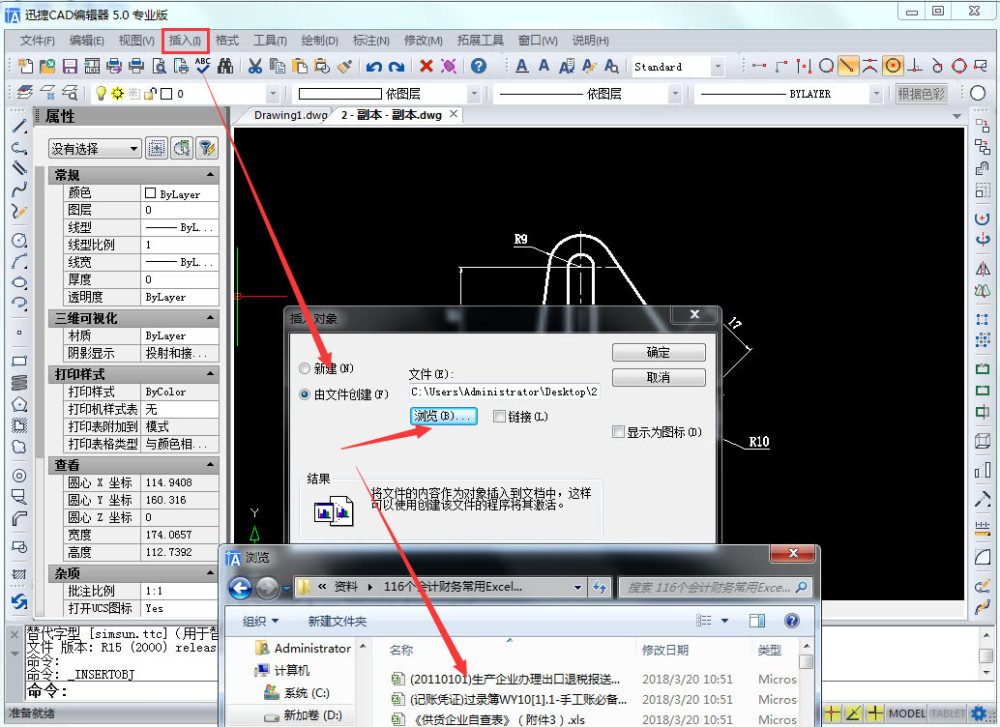
Task: Click the 文件(E) path input field
Action: pyautogui.click(x=504, y=392)
